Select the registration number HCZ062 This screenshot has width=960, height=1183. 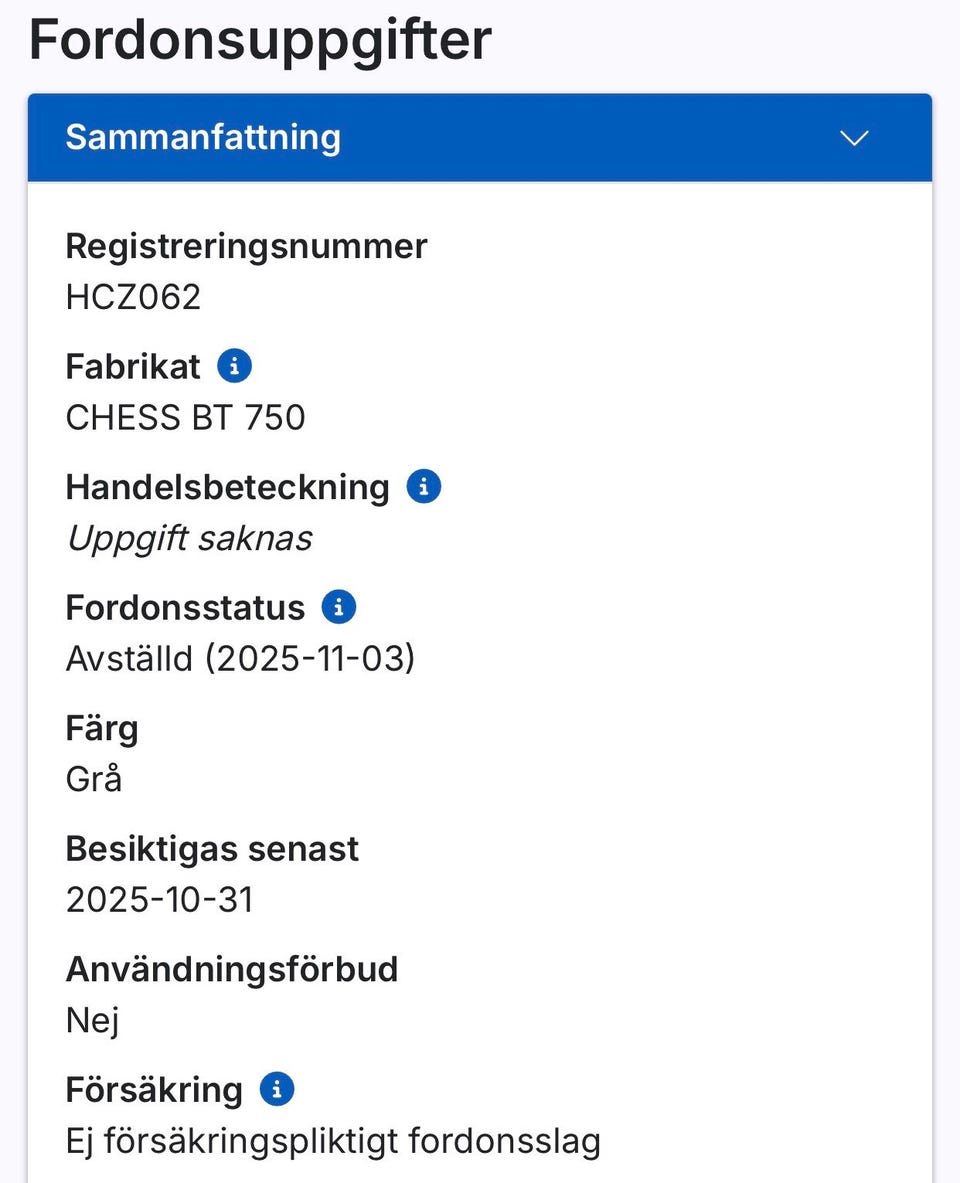tap(133, 297)
